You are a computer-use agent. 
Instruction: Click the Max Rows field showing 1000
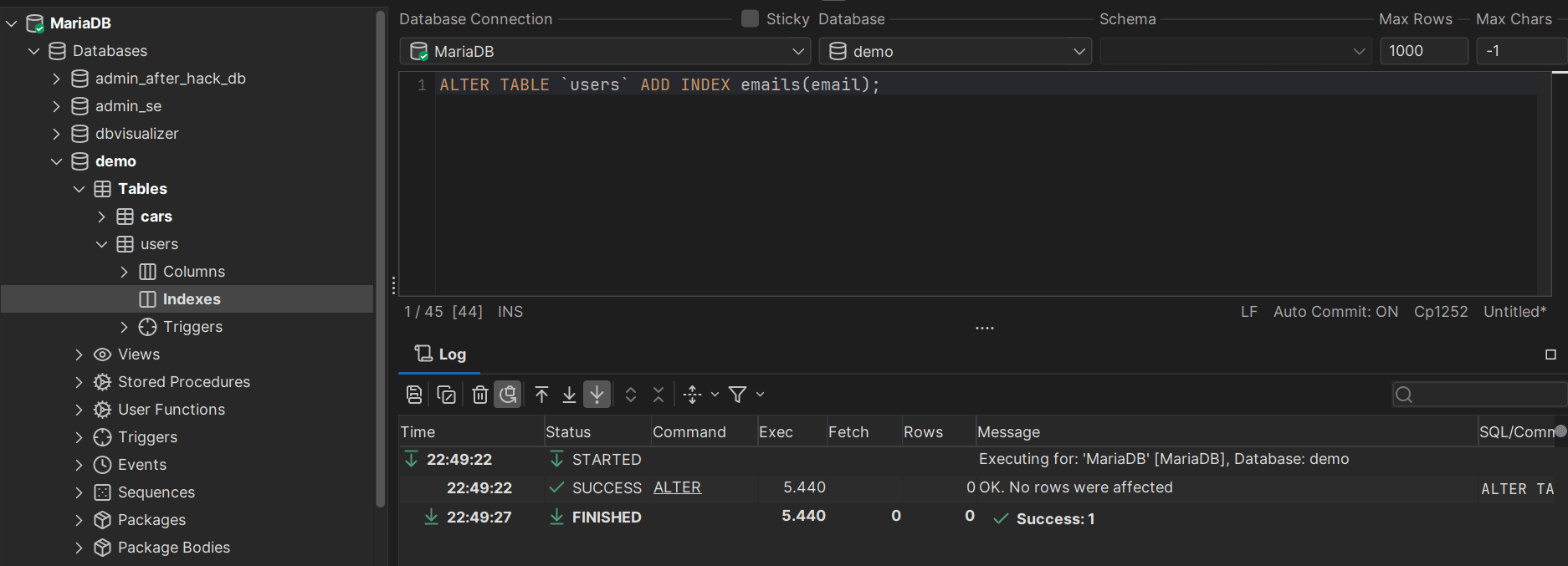coord(1424,51)
